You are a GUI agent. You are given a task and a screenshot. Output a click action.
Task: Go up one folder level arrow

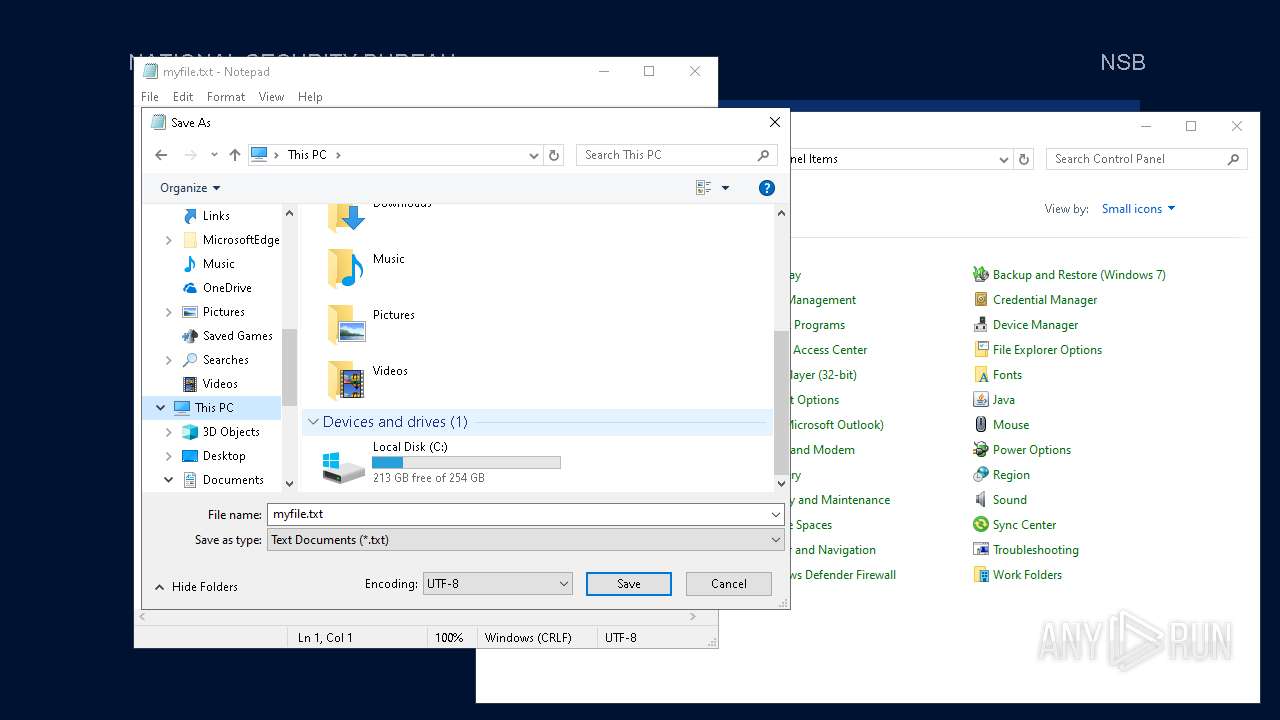coord(235,155)
